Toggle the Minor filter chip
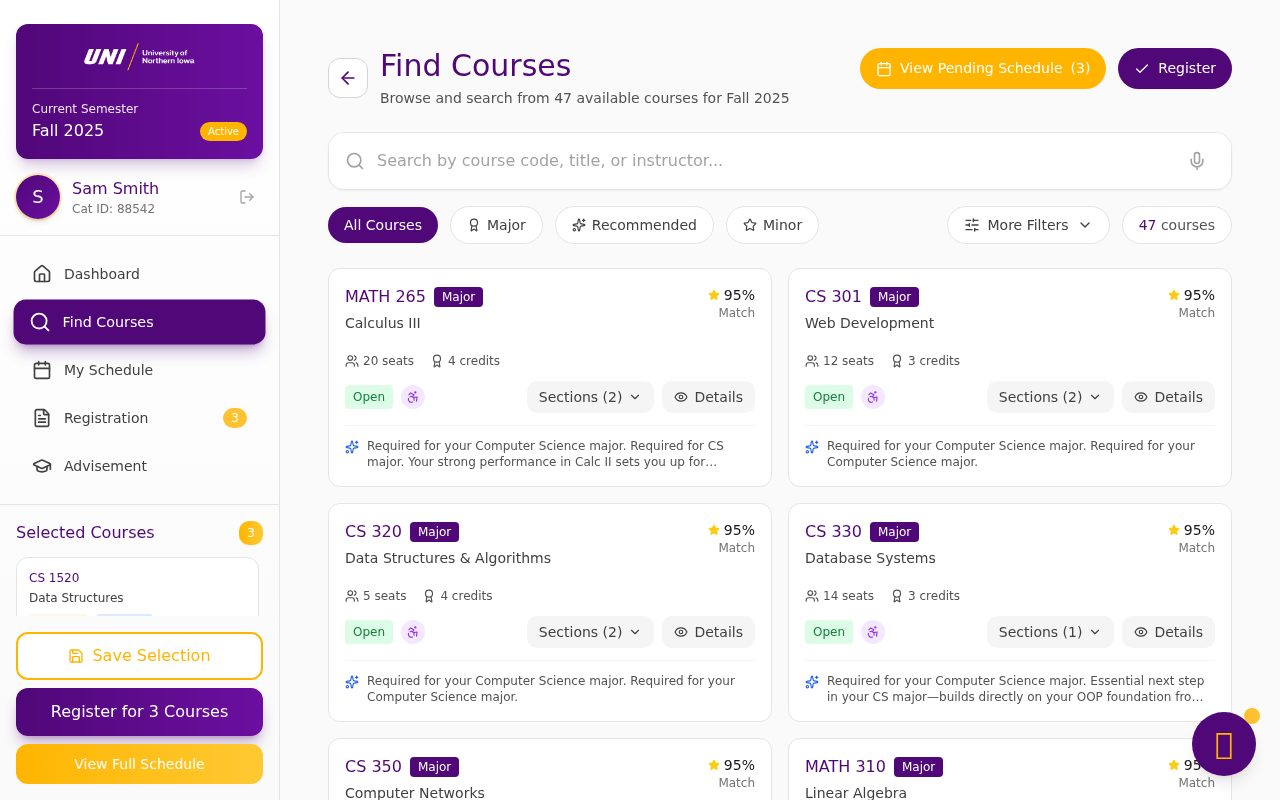1280x800 pixels. coord(772,225)
